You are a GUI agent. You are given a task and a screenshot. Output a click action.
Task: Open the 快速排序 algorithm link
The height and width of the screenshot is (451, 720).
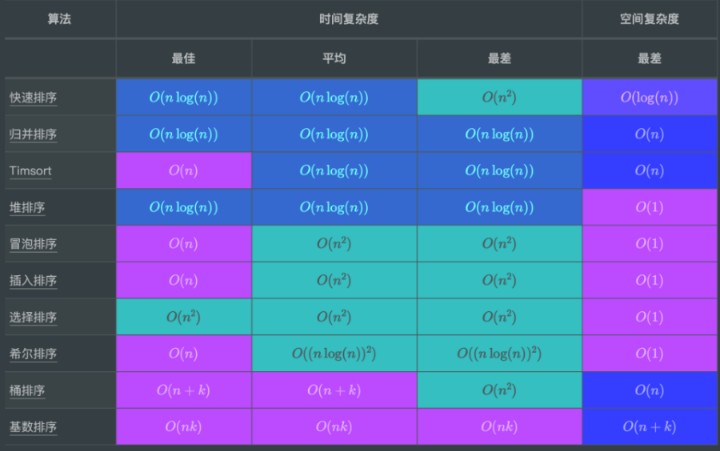(x=33, y=97)
